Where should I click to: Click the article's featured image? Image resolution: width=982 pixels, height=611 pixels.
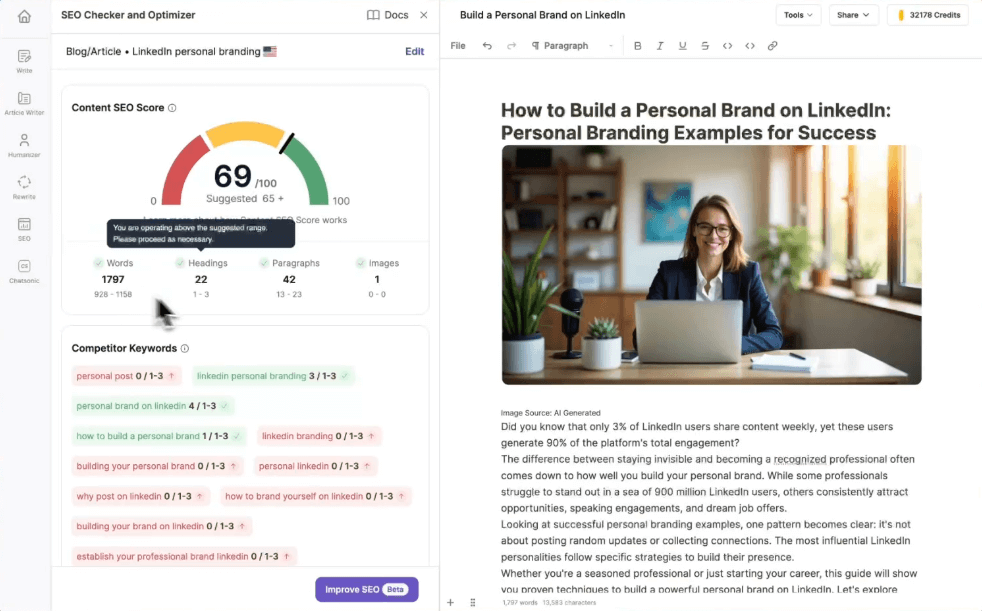711,265
